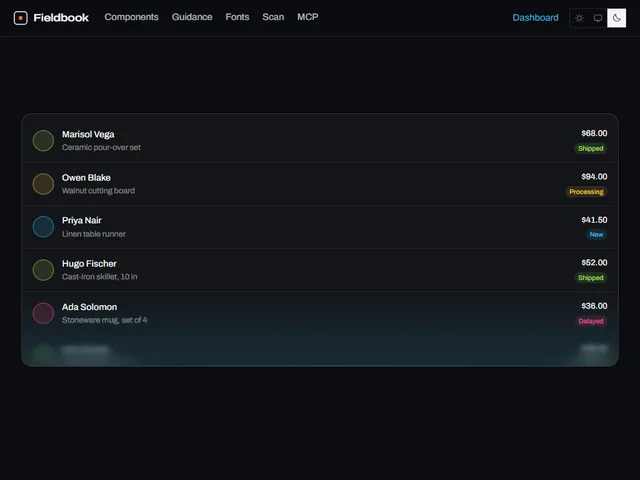Click the Fieldbook logo icon
Image resolution: width=640 pixels, height=480 pixels.
[20, 18]
